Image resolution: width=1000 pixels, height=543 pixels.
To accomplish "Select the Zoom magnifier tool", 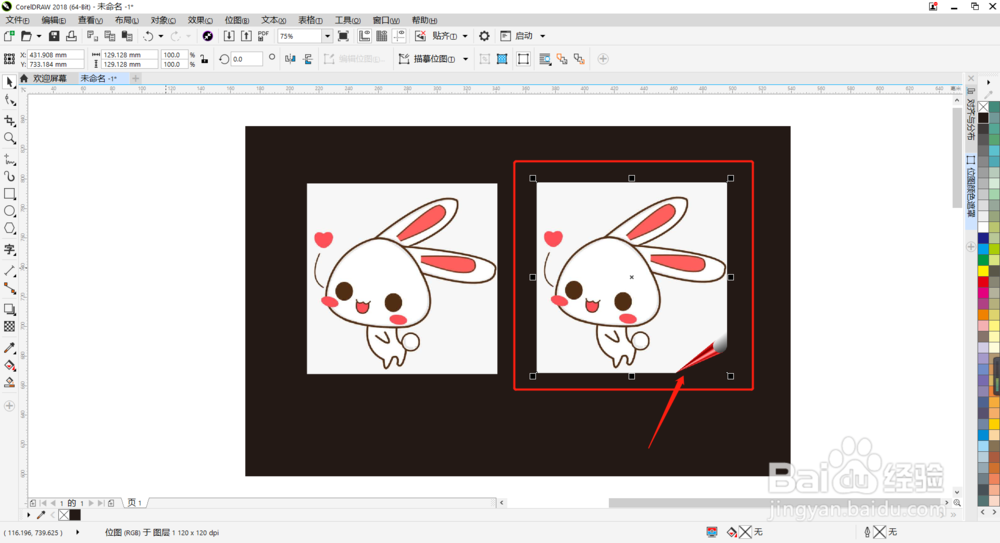I will pos(10,138).
